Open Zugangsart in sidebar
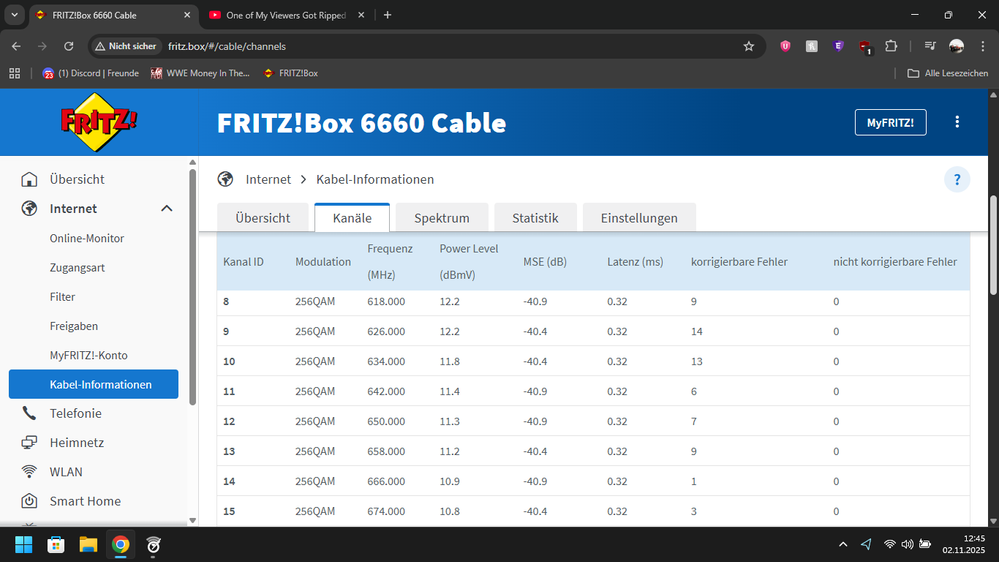This screenshot has height=562, width=999. 77,268
